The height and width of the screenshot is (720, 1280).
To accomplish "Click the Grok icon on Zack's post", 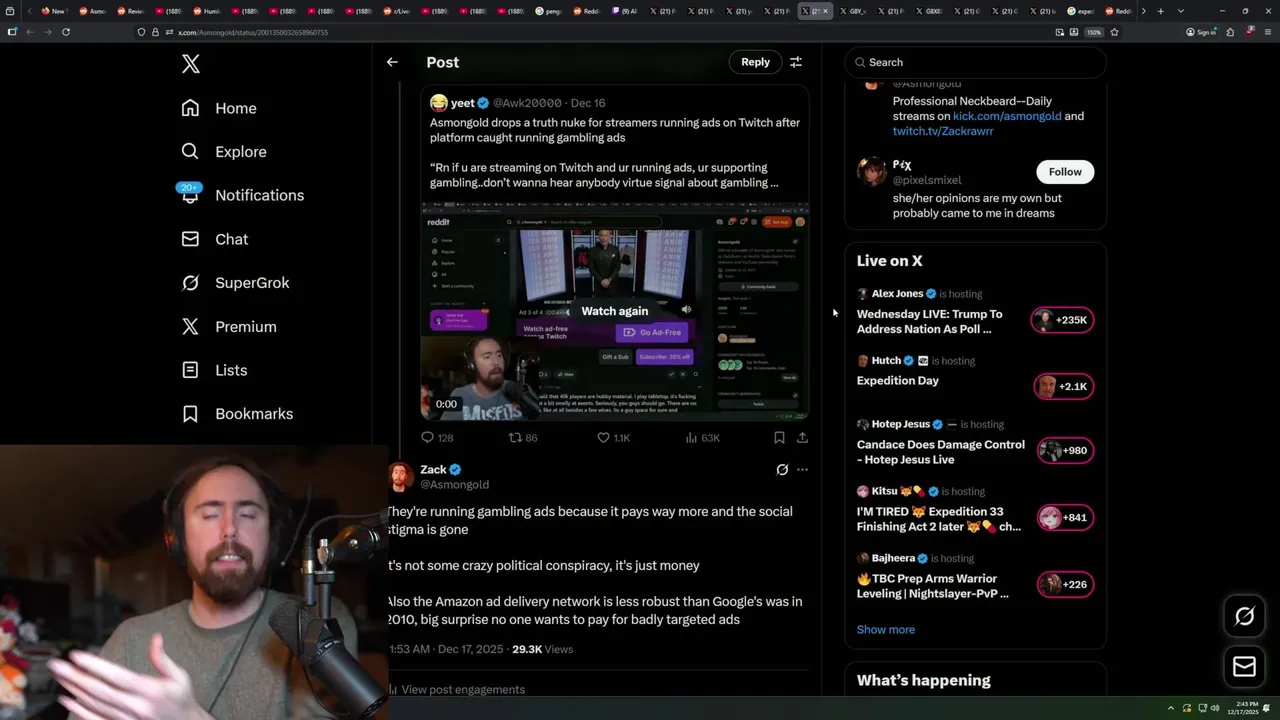I will click(782, 469).
